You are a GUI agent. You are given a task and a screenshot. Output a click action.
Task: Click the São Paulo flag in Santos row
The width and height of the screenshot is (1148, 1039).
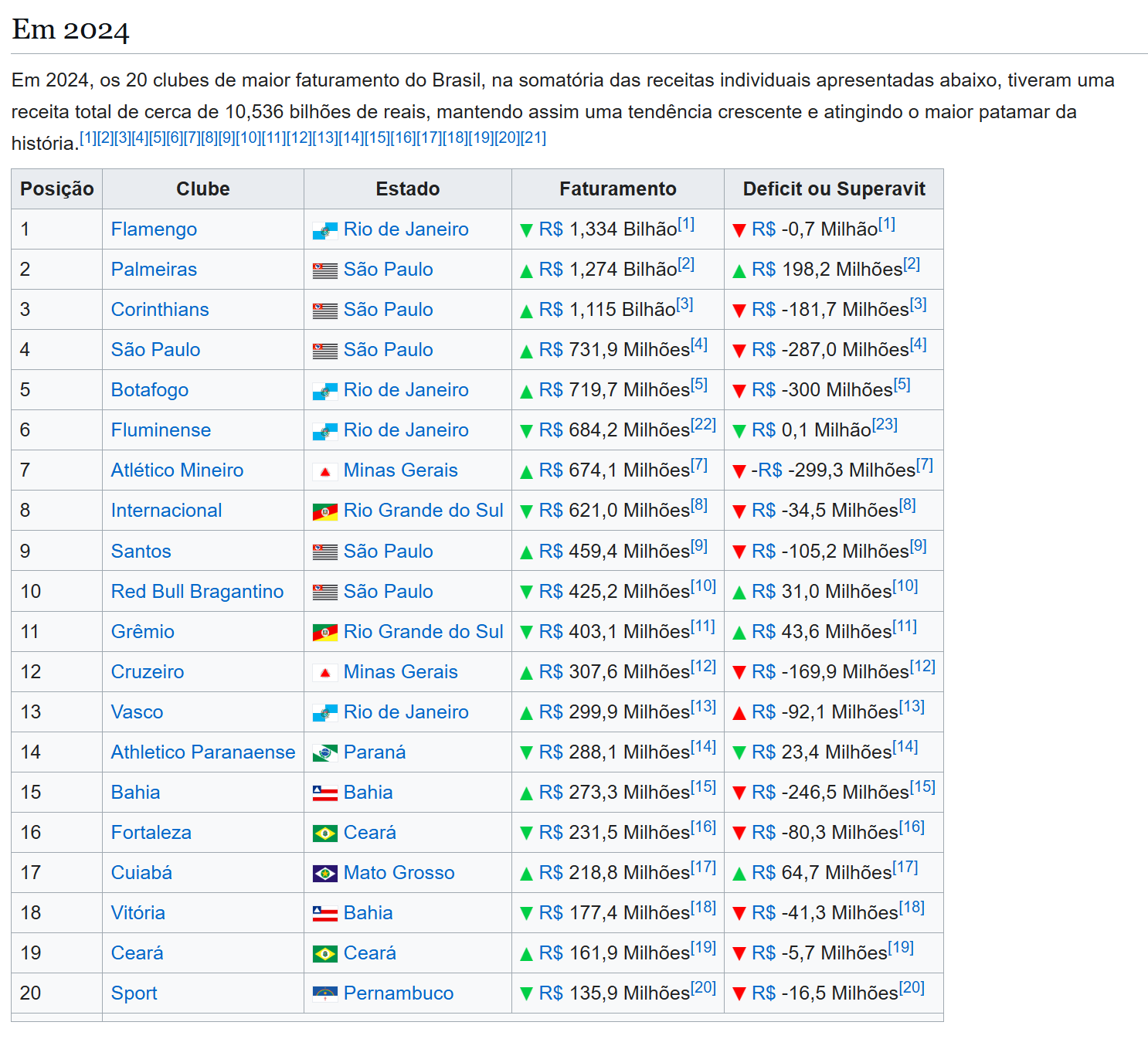point(324,552)
